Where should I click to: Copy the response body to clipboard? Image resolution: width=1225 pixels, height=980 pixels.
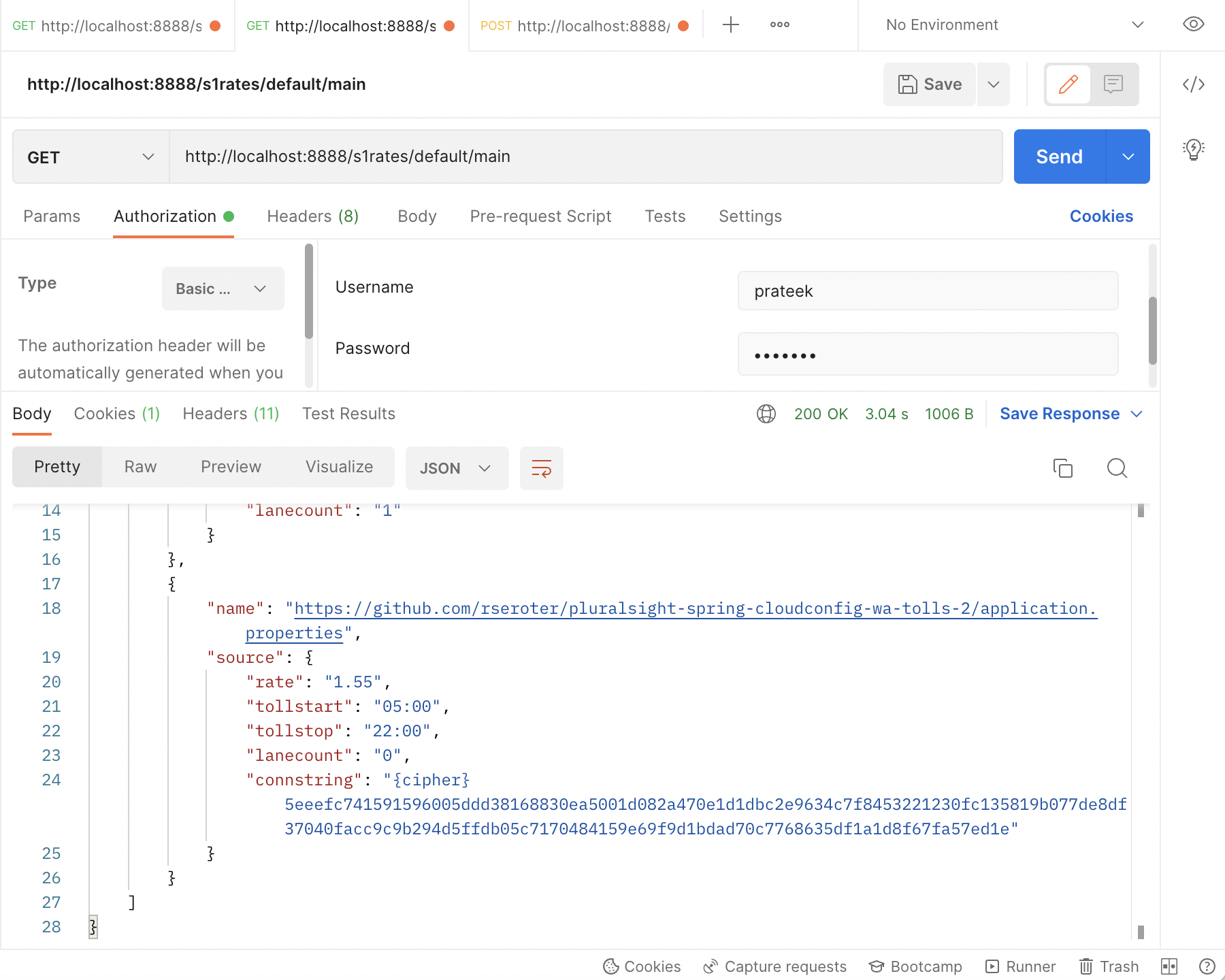(1062, 468)
